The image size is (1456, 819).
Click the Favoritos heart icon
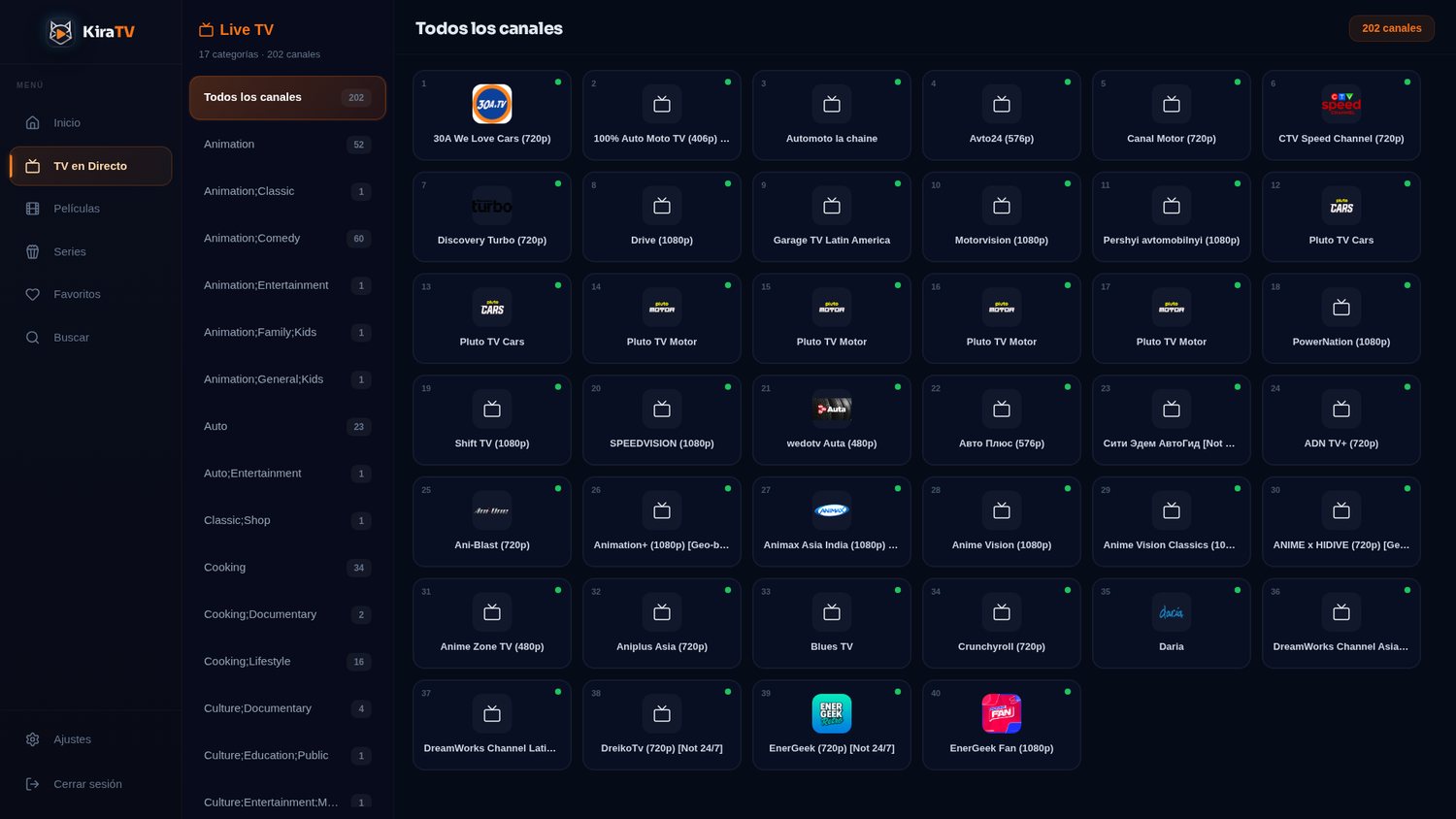click(x=33, y=294)
